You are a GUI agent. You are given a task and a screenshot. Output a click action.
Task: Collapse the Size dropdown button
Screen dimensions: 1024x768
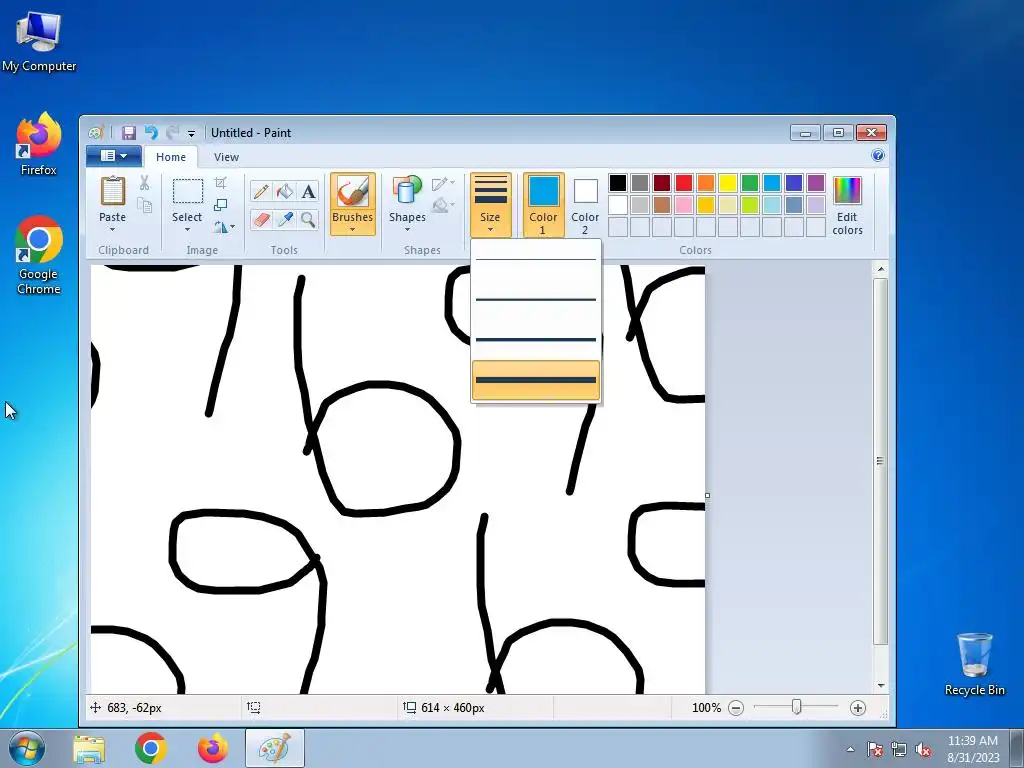click(x=490, y=204)
